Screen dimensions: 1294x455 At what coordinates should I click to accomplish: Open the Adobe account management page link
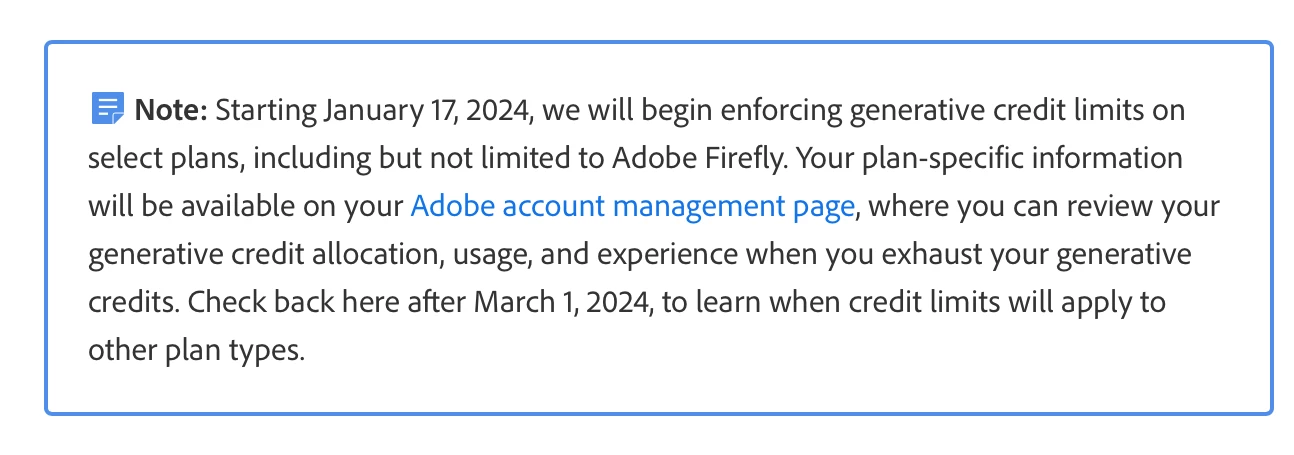click(632, 206)
